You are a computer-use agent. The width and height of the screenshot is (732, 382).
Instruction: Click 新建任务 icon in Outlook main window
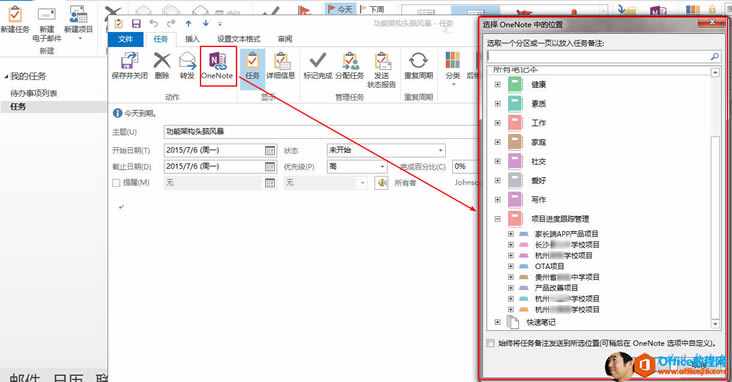click(x=15, y=14)
